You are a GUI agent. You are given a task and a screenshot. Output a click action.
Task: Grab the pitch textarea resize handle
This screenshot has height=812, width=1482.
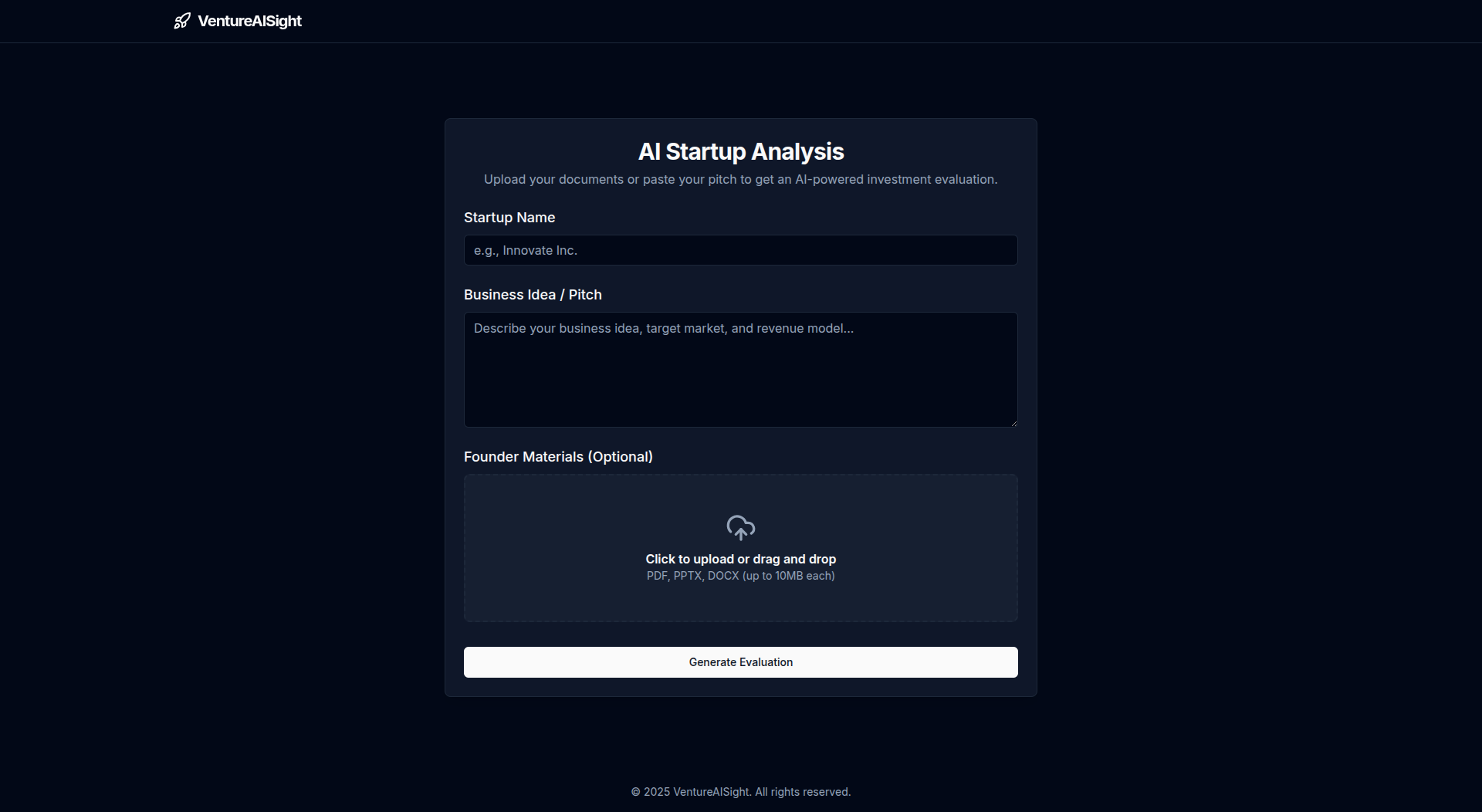1013,423
